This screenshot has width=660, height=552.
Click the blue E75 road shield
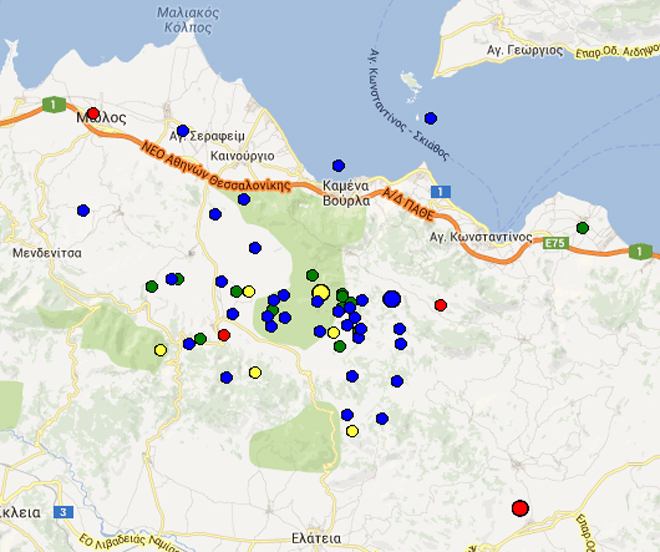click(557, 242)
